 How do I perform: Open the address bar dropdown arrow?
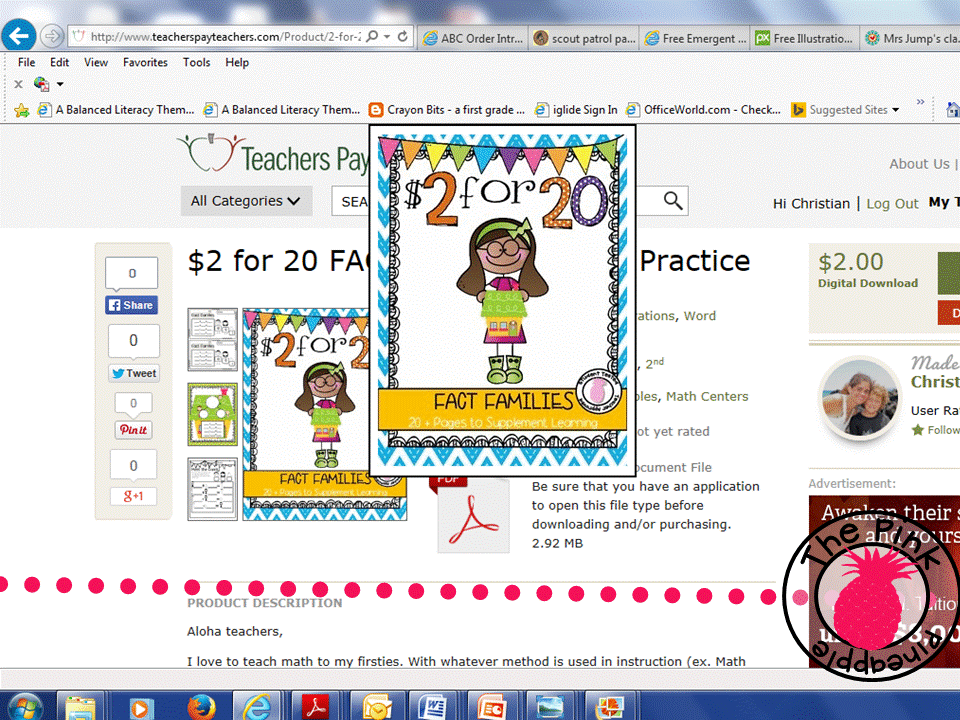387,37
